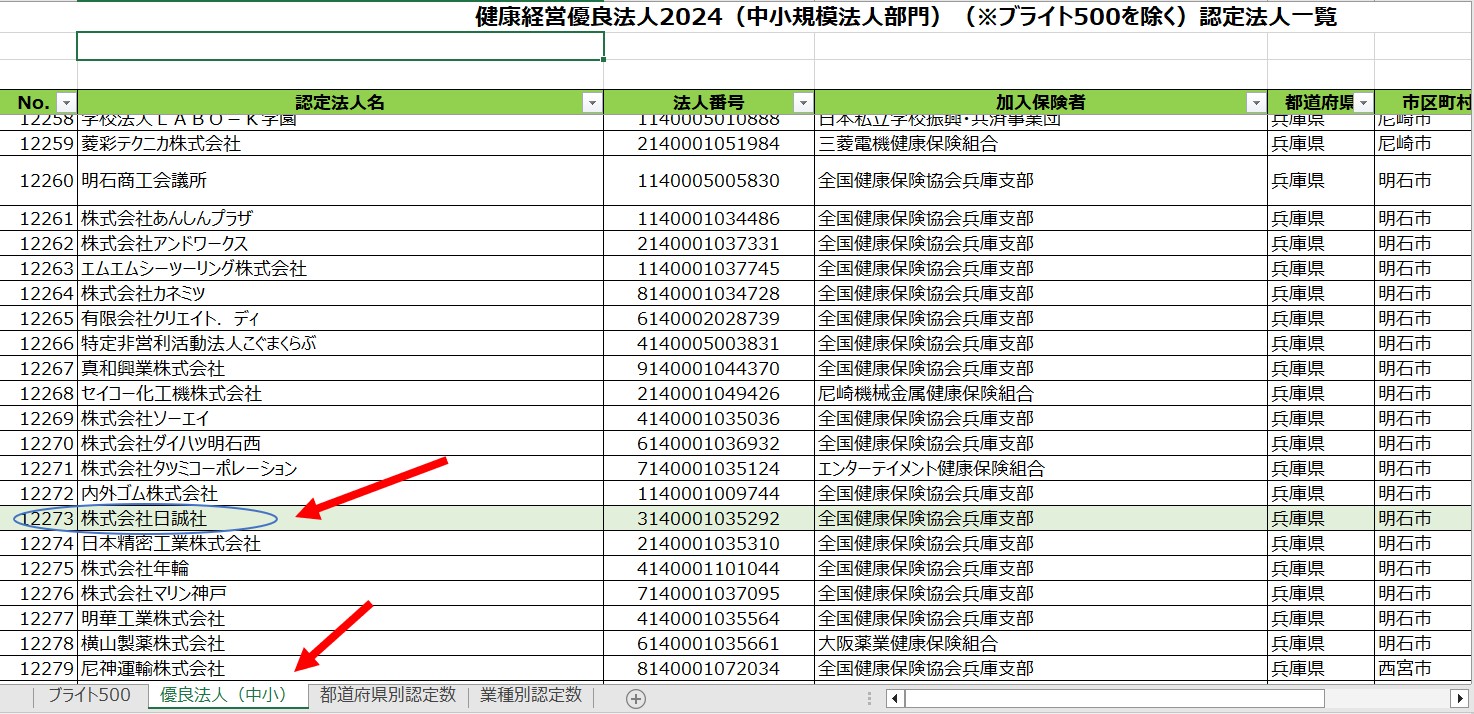
Task: Click the cell 株式会社アンドワークス
Action: (341, 244)
